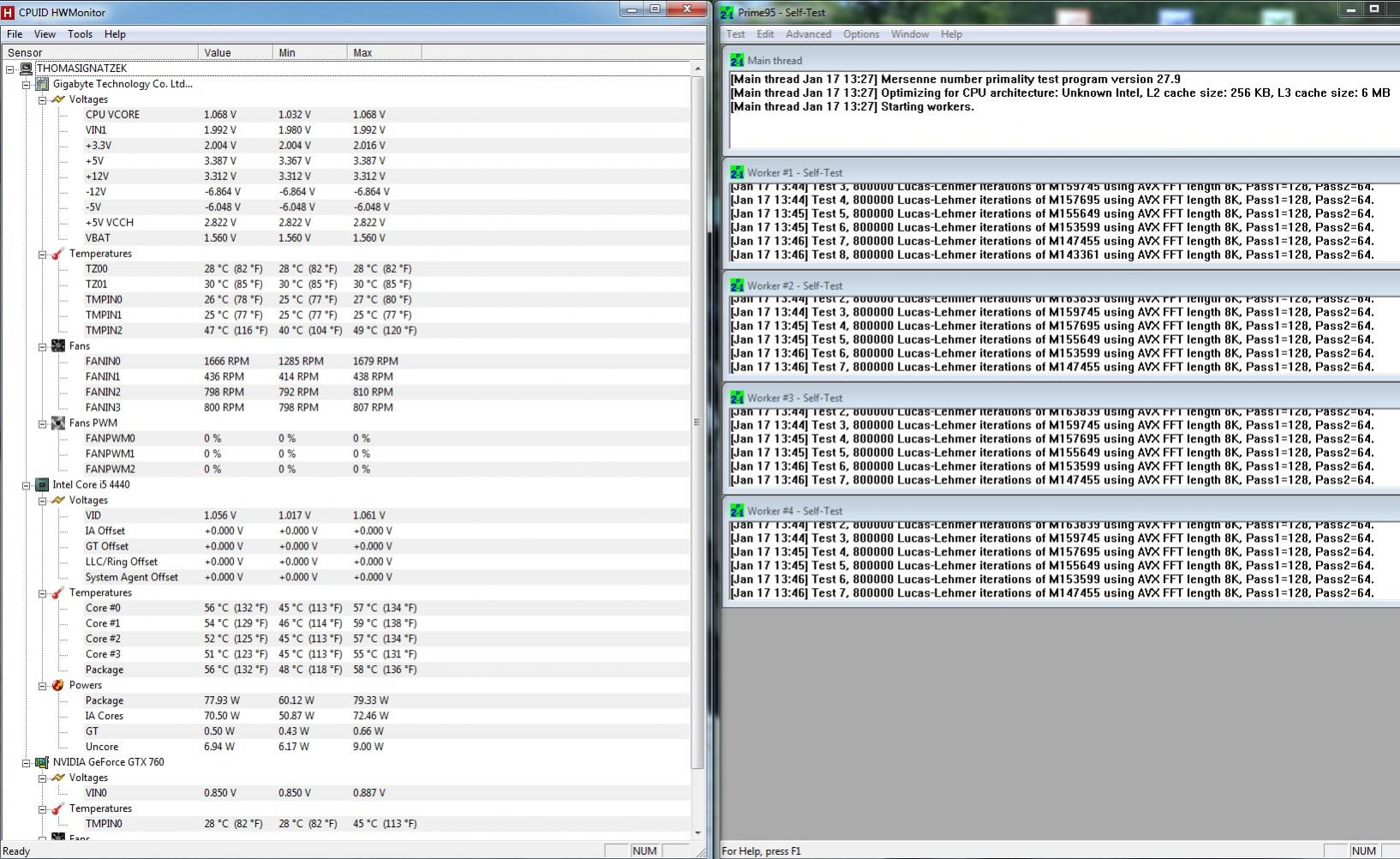Click the Worker #2 window icon
This screenshot has width=1400, height=859.
[x=737, y=285]
